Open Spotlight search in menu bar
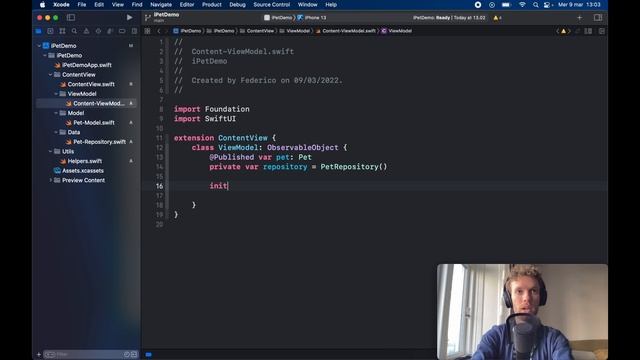This screenshot has width=640, height=360. pos(535,5)
